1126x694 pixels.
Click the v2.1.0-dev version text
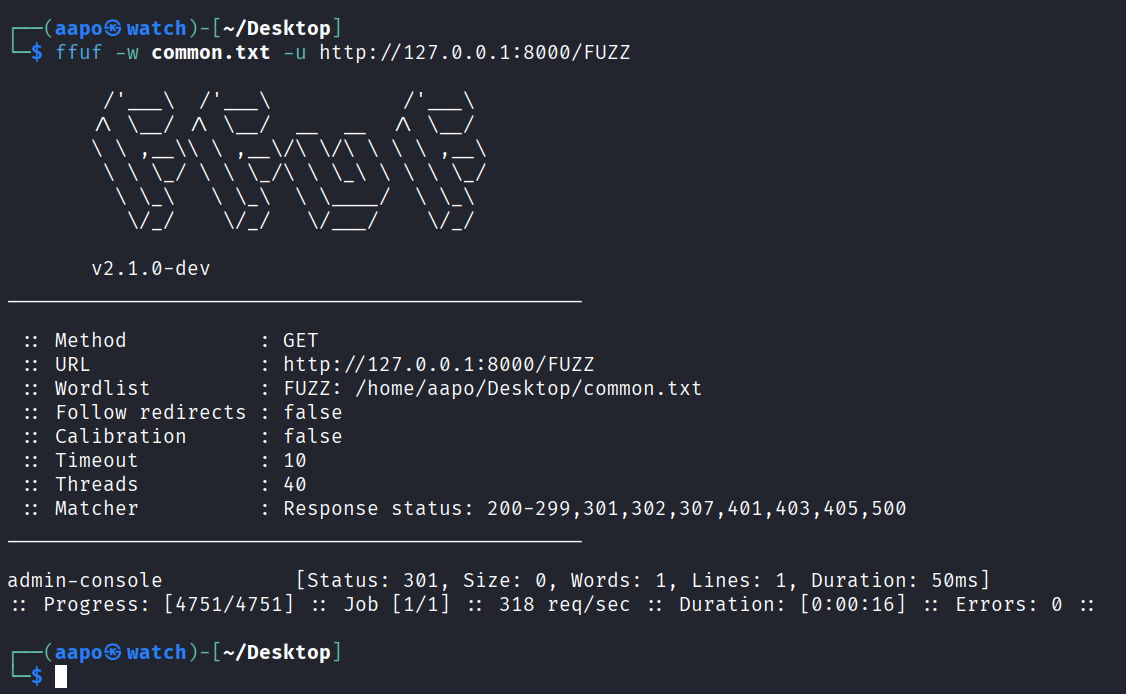[150, 269]
